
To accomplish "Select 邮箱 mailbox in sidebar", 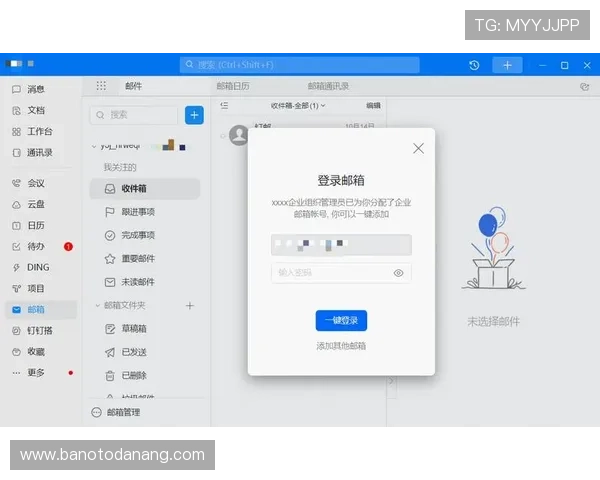I will (x=41, y=310).
